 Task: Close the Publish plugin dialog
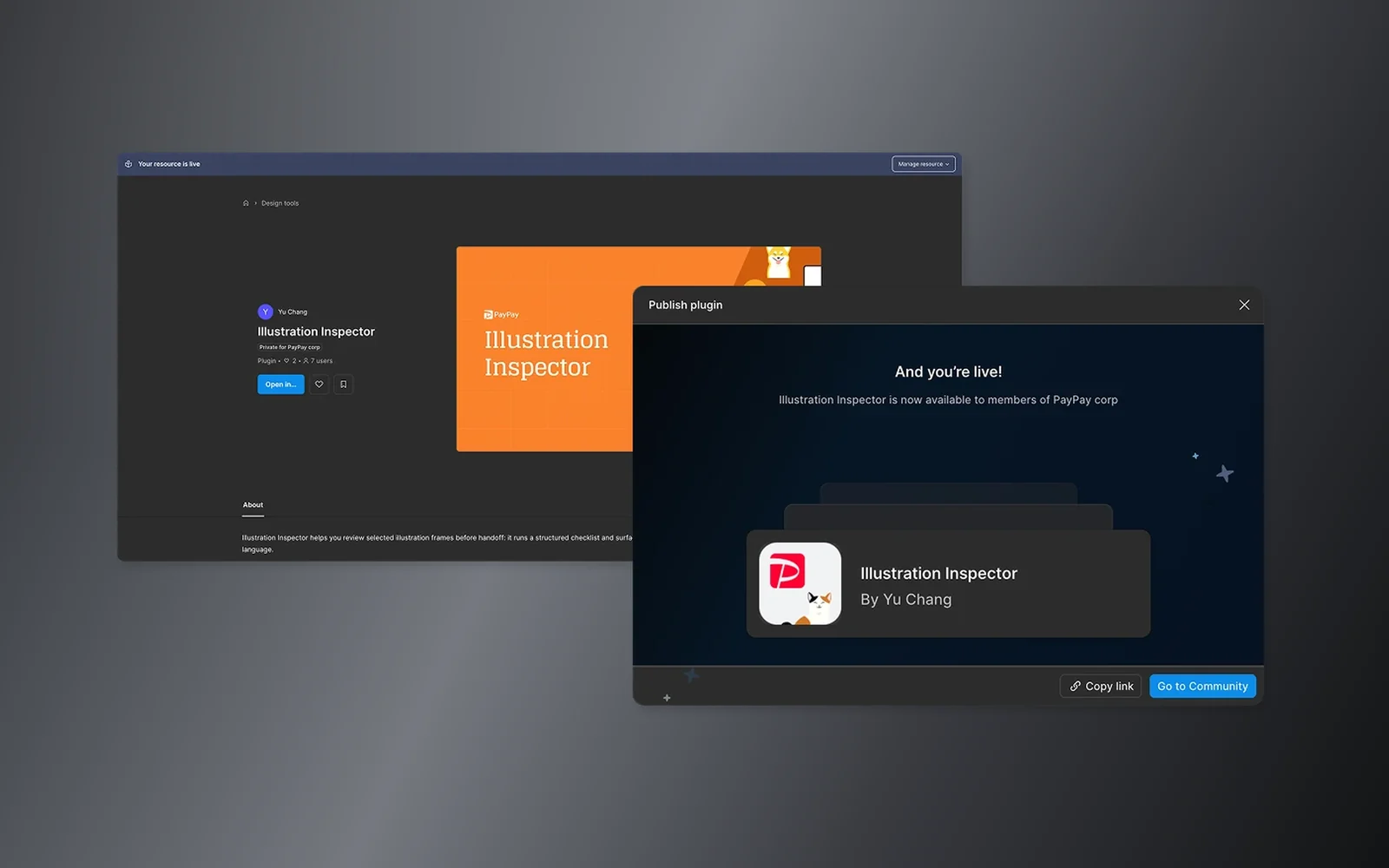(1244, 305)
